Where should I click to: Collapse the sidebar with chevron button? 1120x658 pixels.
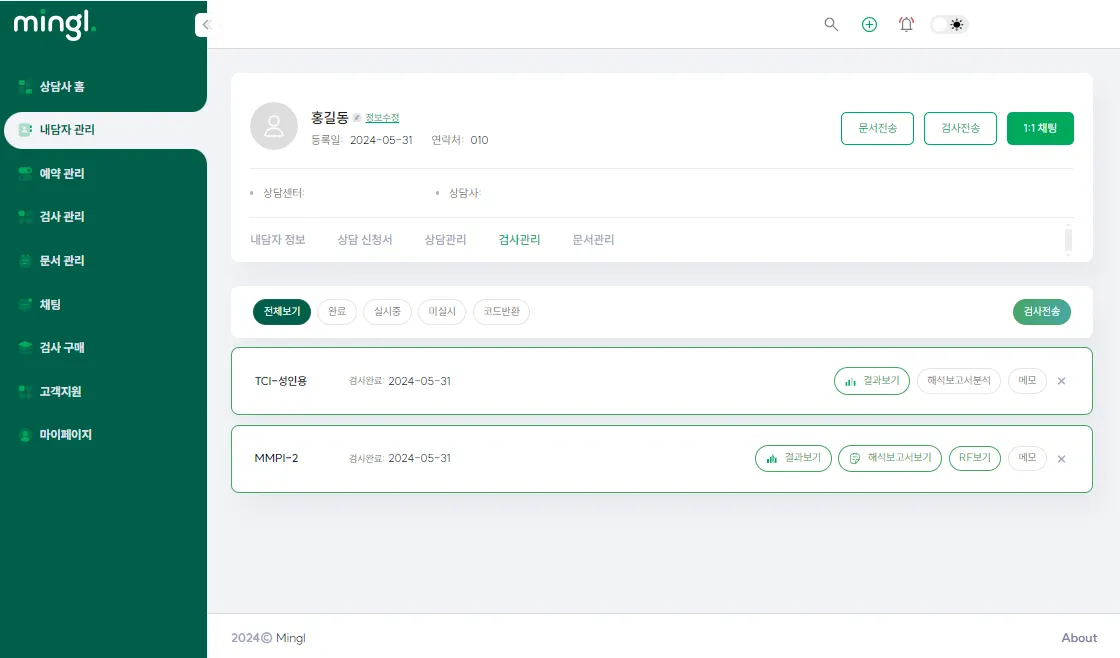point(205,25)
